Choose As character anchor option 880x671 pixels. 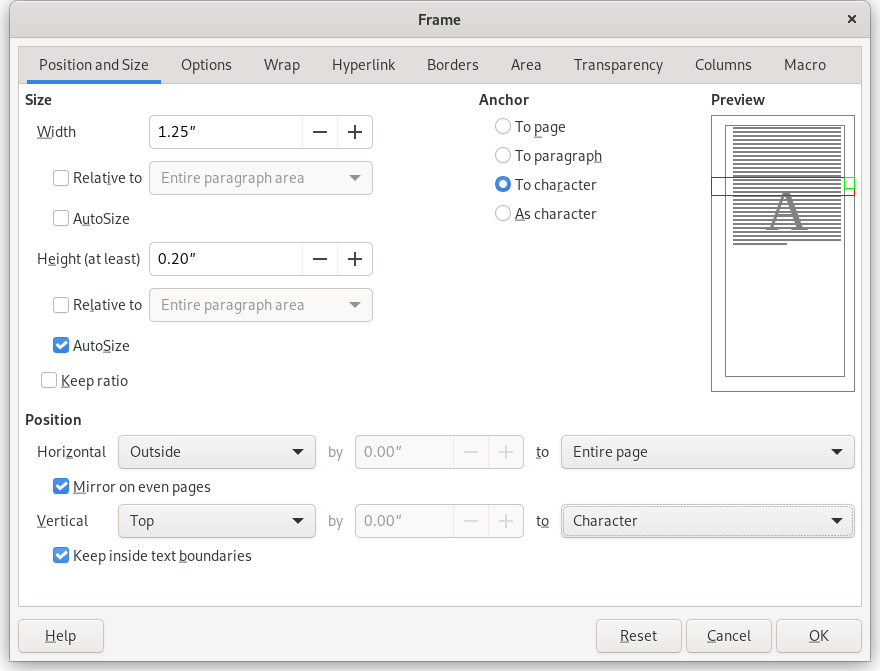coord(503,214)
